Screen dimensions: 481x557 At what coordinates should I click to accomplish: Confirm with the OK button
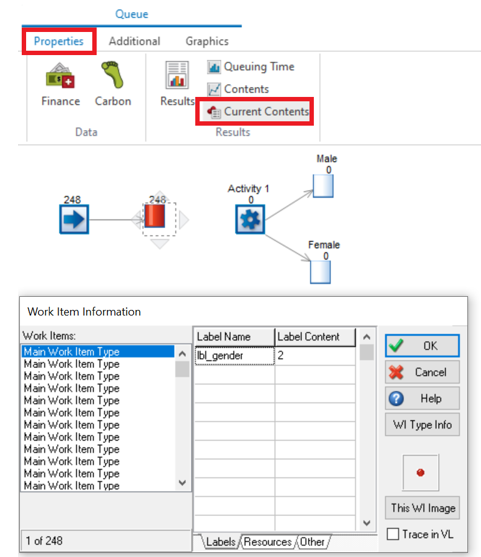422,346
